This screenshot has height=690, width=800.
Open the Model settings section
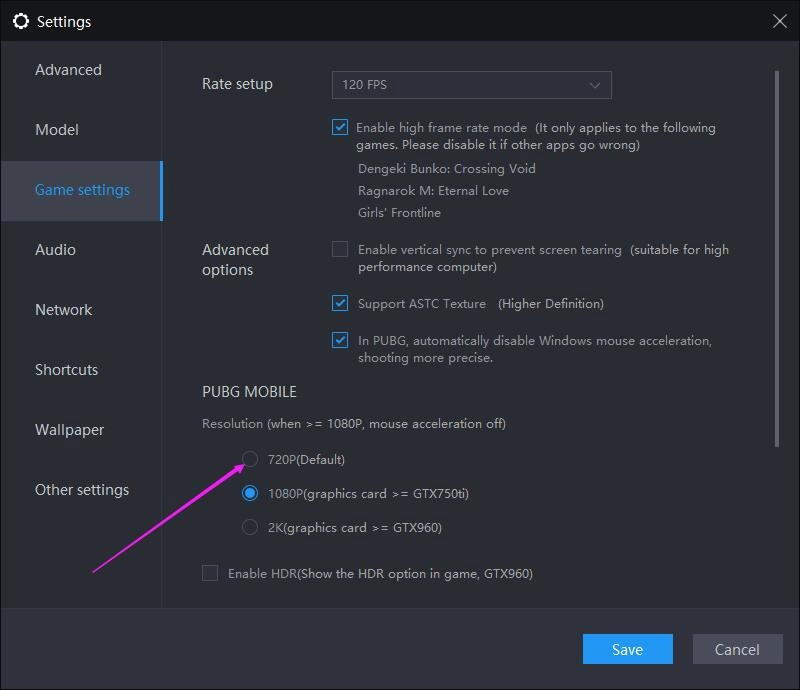tap(57, 129)
